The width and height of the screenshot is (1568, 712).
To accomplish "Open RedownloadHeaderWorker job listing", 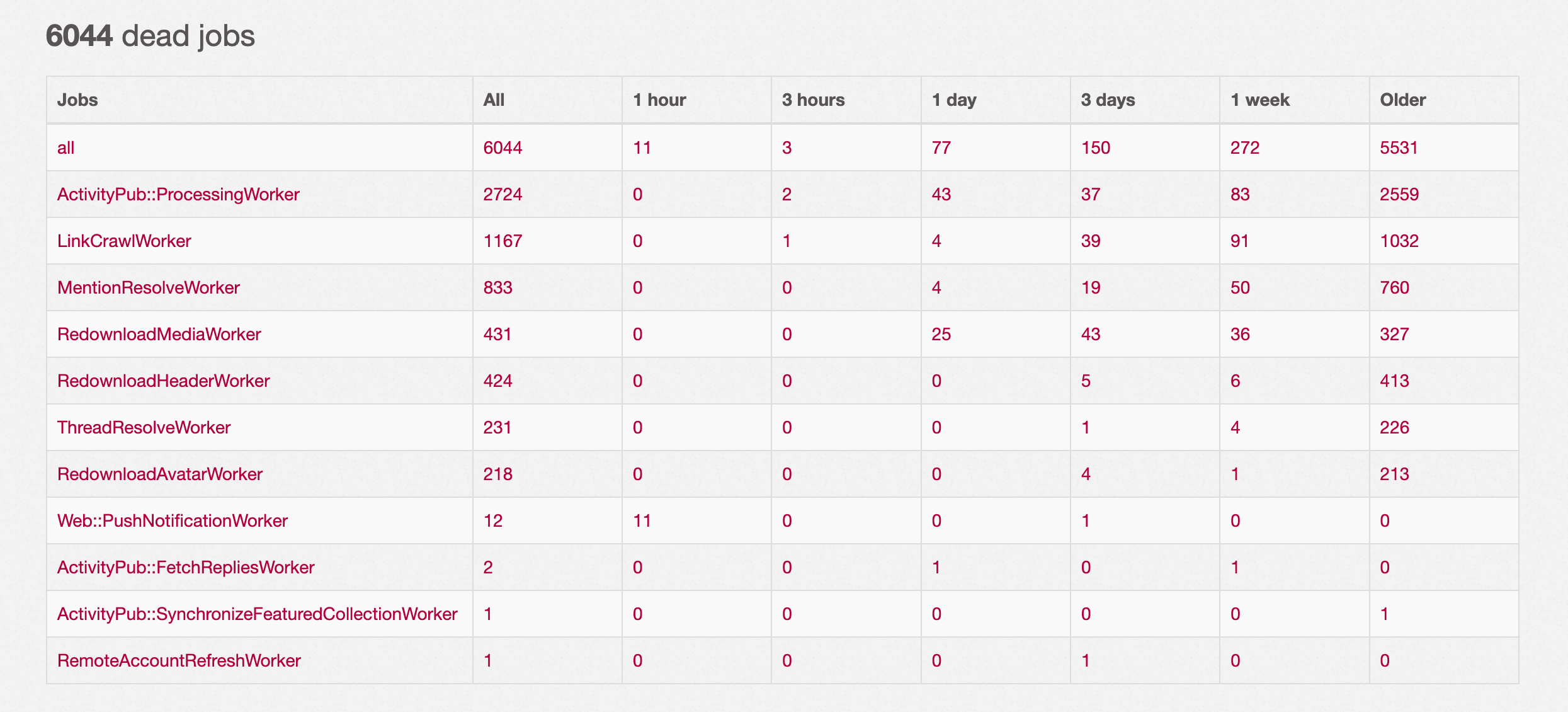I will pyautogui.click(x=163, y=381).
